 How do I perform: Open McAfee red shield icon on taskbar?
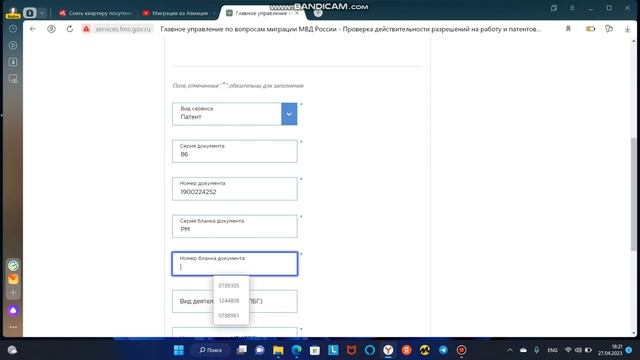[351, 350]
